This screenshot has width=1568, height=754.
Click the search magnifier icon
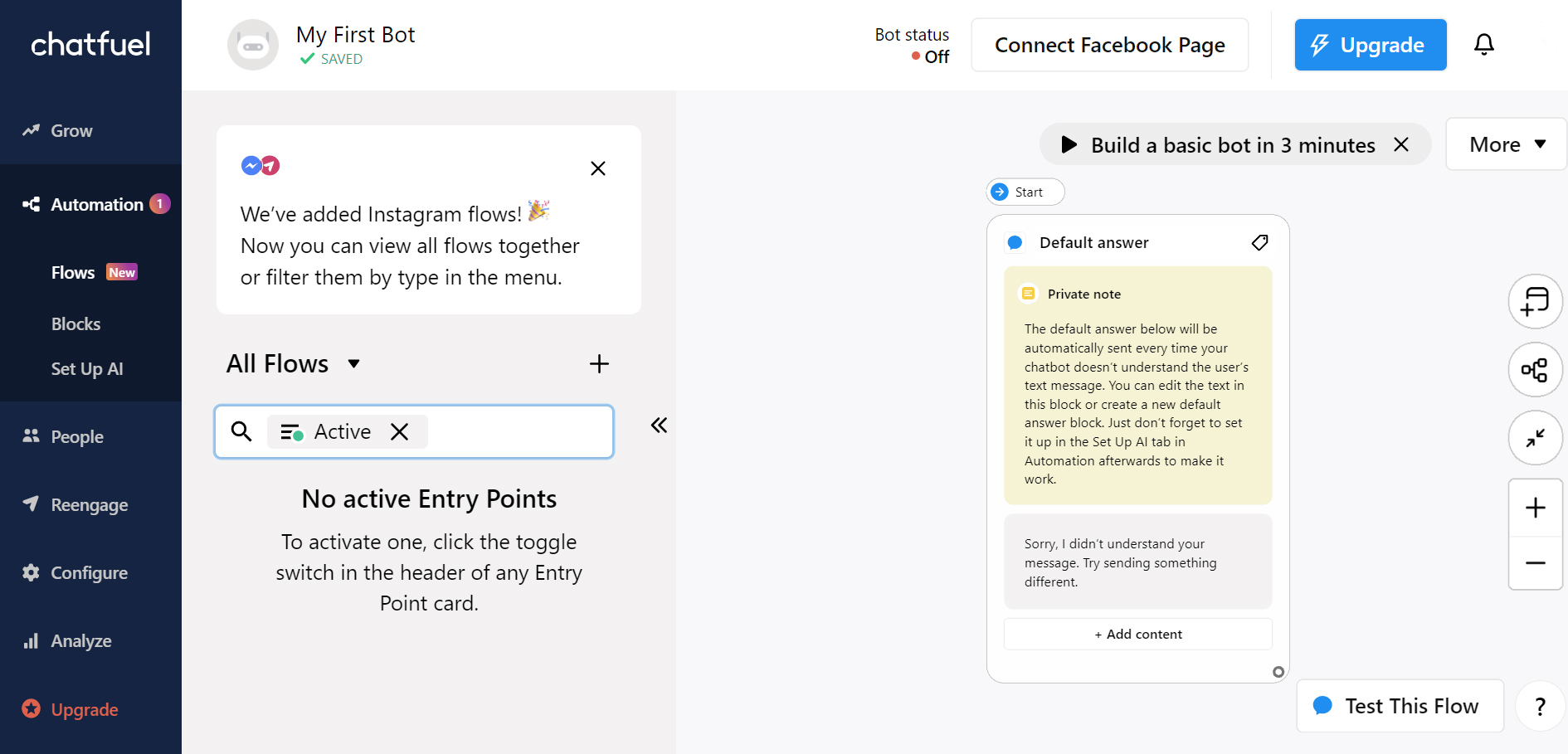click(x=241, y=431)
